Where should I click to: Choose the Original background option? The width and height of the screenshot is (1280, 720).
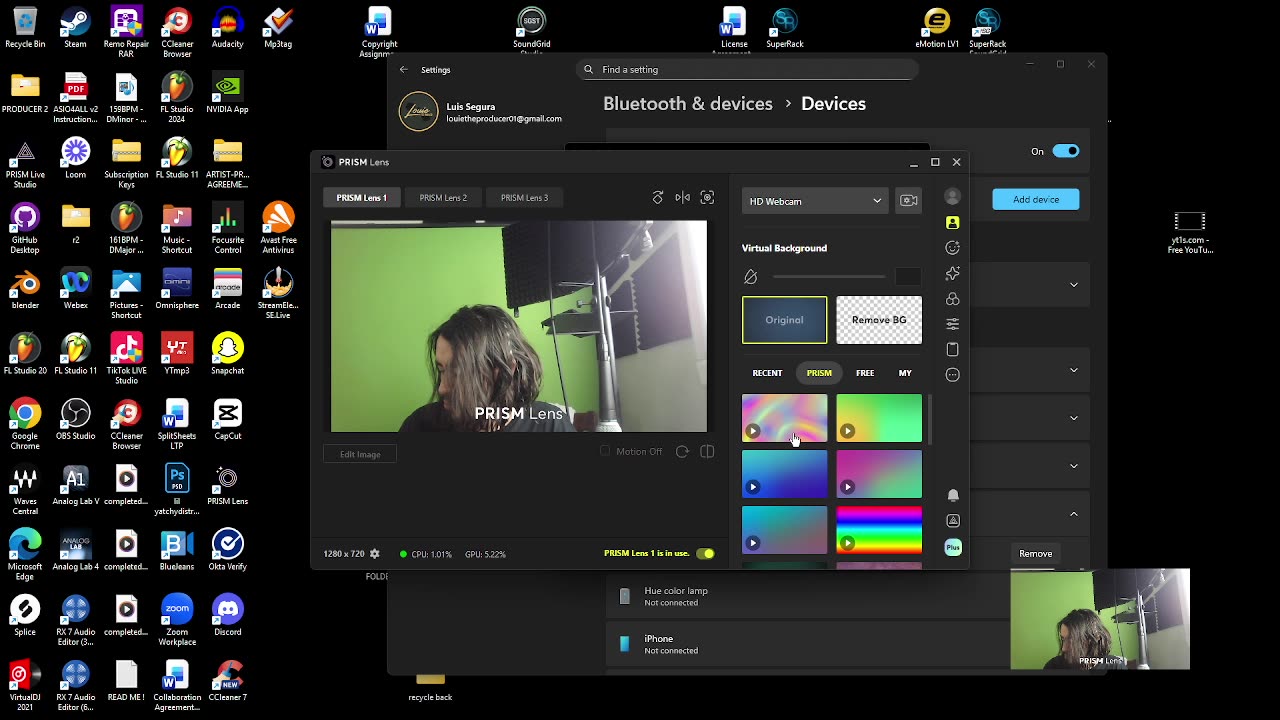[785, 320]
